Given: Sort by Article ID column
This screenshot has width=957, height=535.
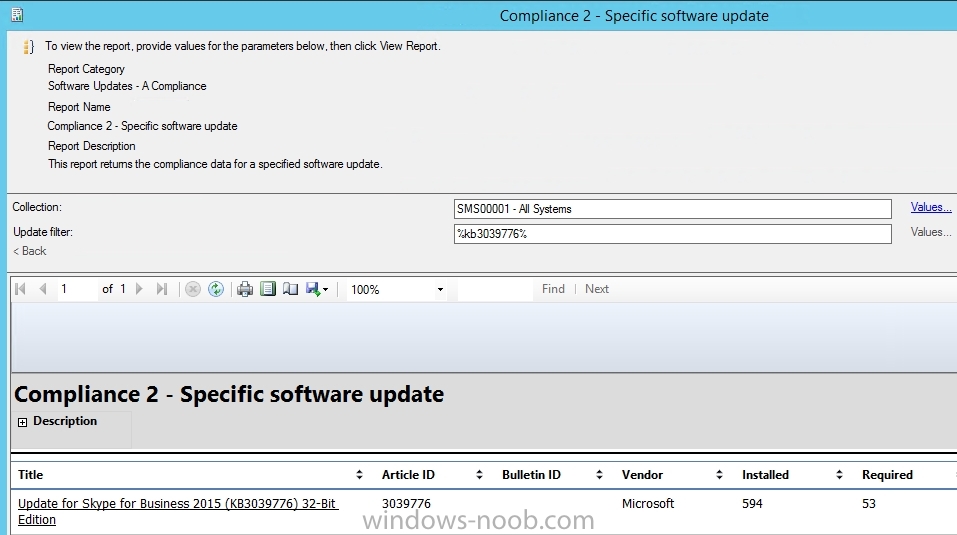Looking at the screenshot, I should click(479, 475).
